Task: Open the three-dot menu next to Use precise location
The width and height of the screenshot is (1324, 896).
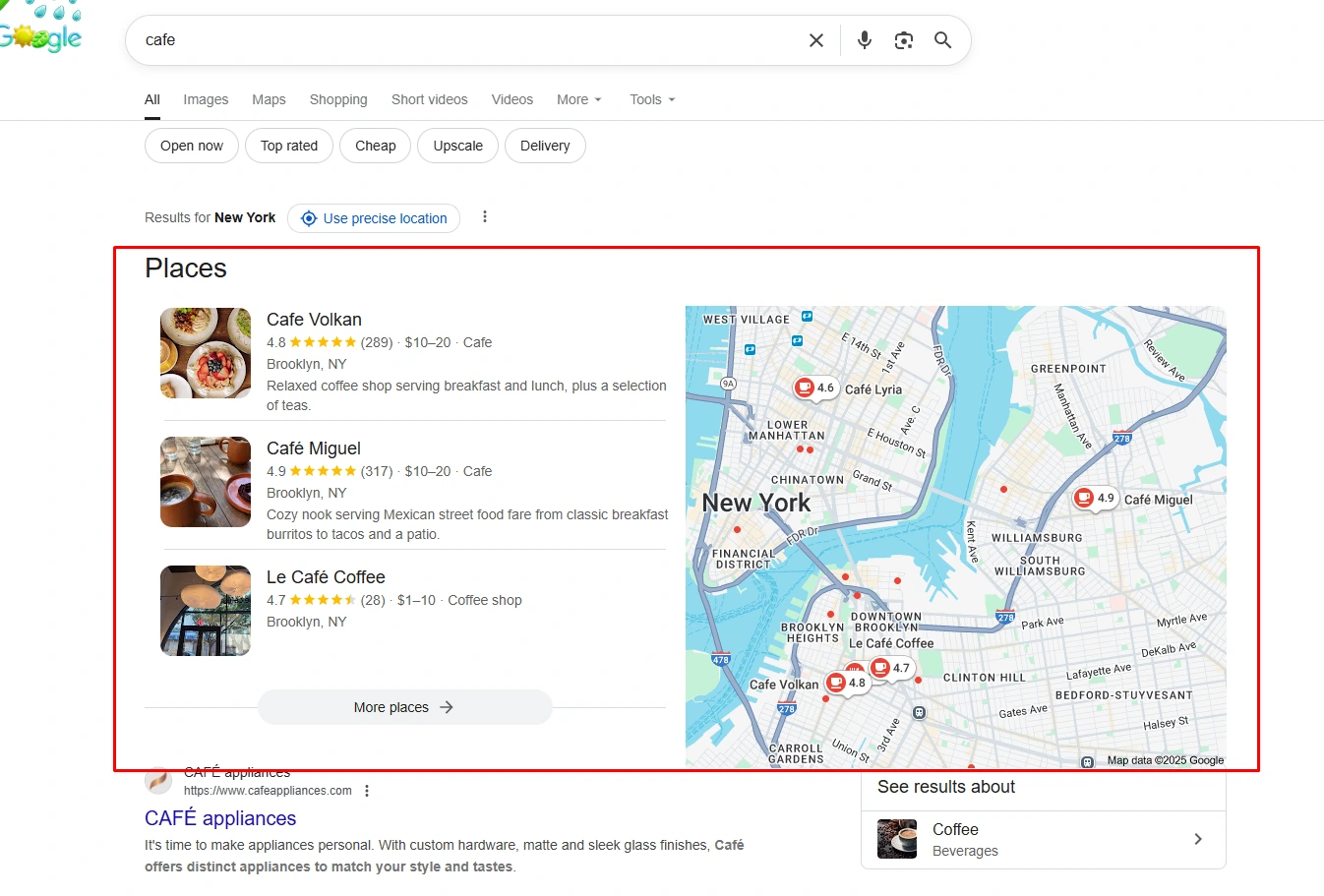Action: tap(485, 217)
